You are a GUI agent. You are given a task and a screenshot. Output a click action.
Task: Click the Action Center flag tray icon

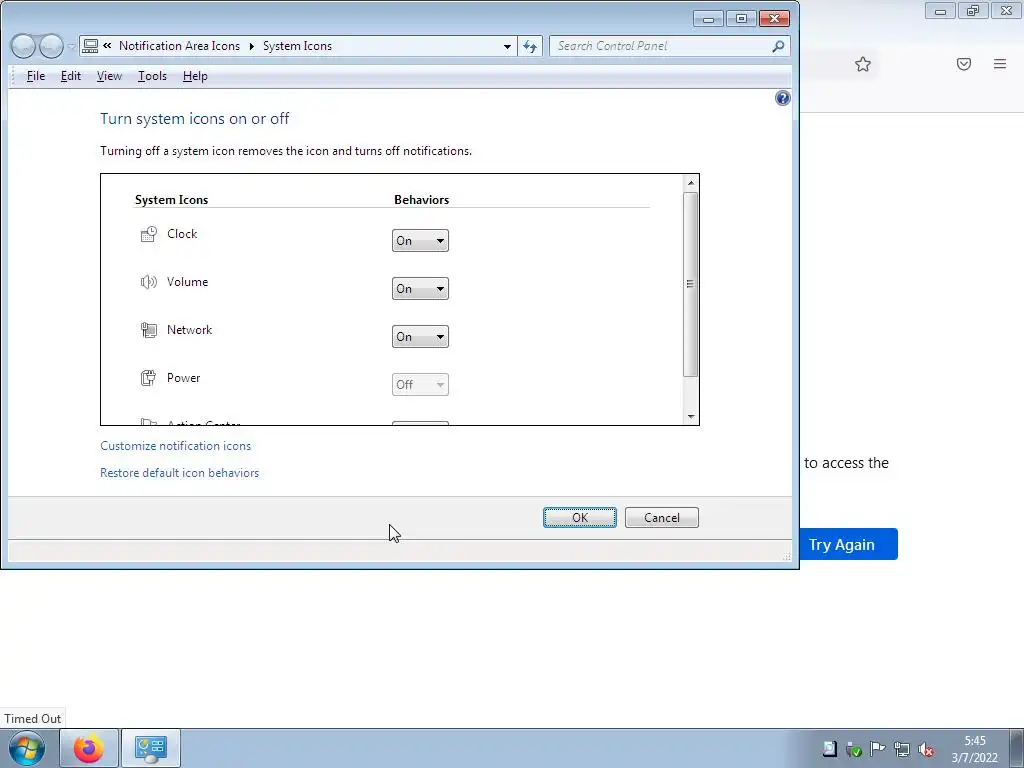(878, 749)
